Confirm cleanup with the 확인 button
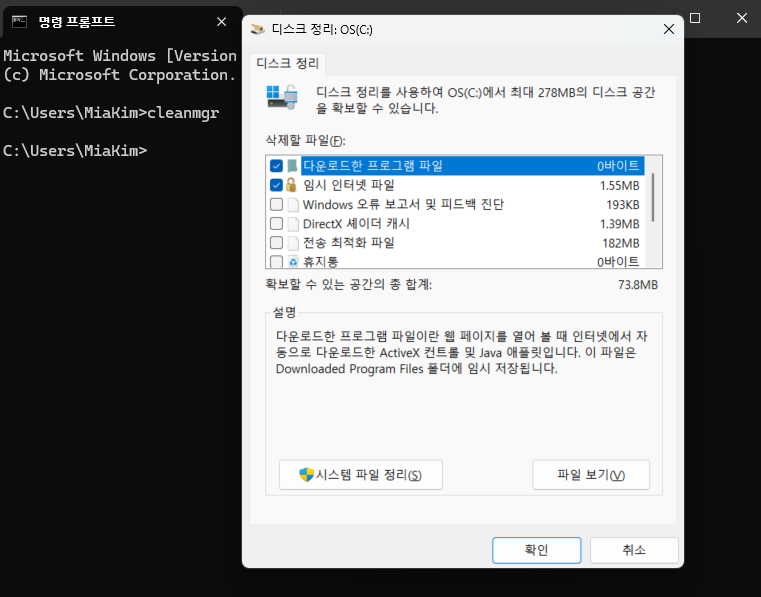This screenshot has height=597, width=761. (x=536, y=550)
